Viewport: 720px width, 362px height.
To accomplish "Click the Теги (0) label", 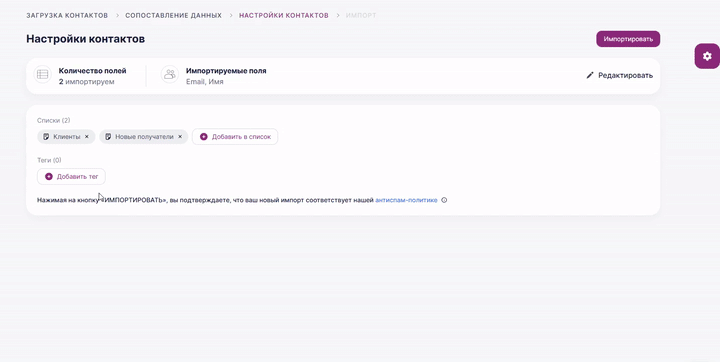I will (x=49, y=160).
